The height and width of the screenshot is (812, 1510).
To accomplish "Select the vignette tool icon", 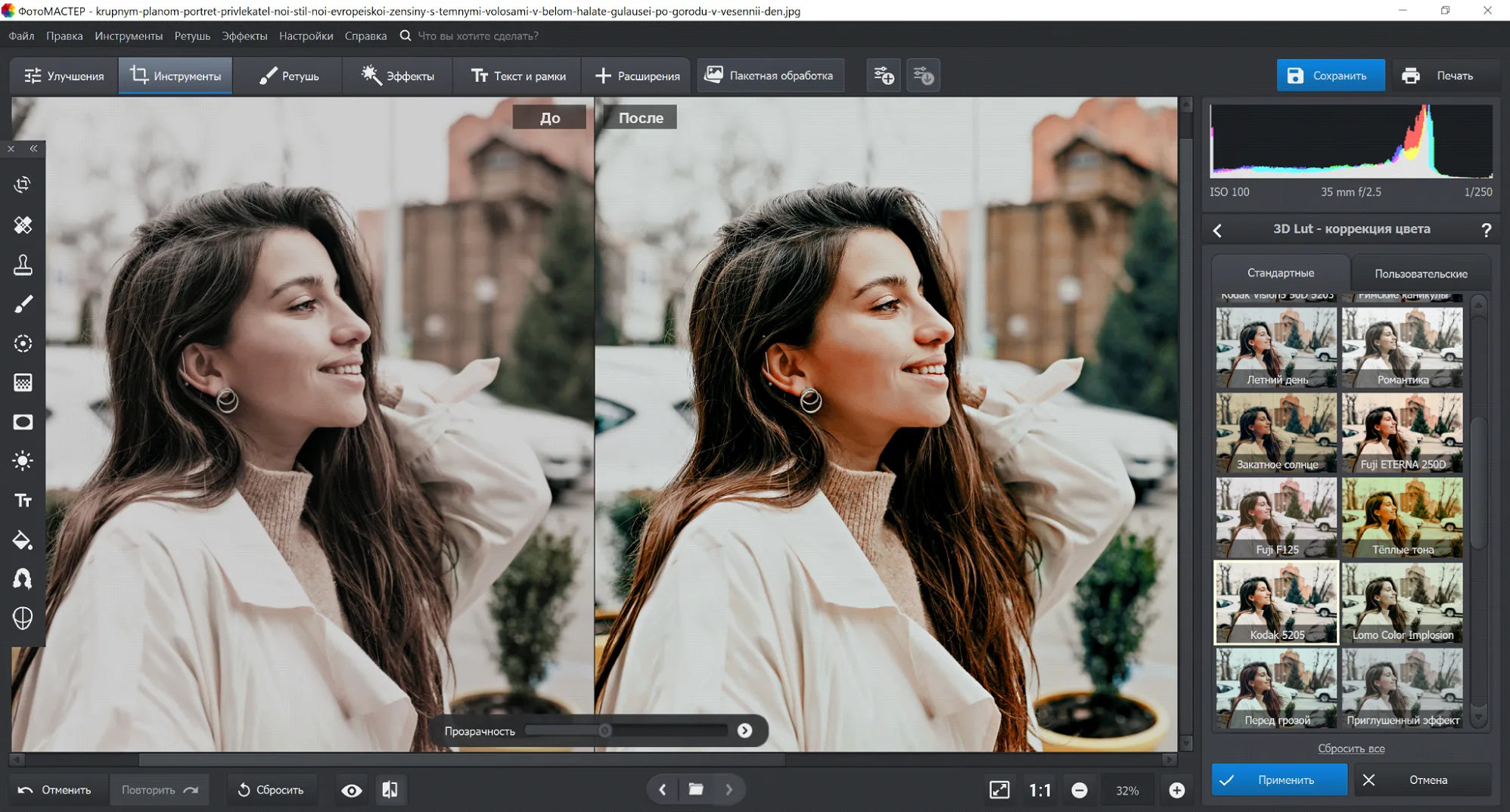I will [23, 422].
